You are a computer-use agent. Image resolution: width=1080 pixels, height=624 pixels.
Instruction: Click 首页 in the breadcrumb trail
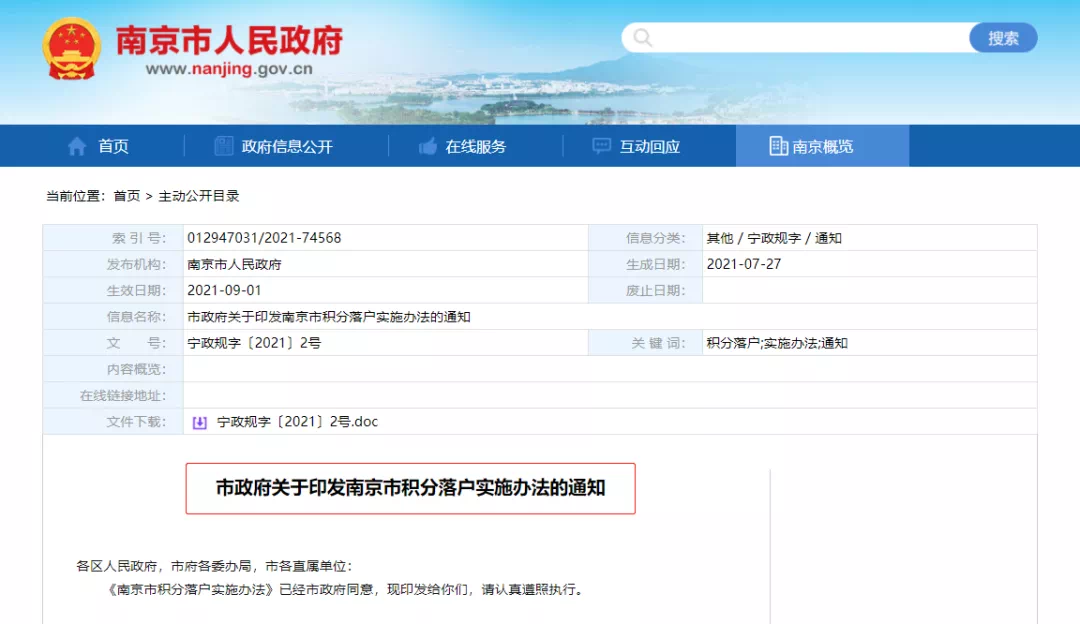(x=127, y=196)
